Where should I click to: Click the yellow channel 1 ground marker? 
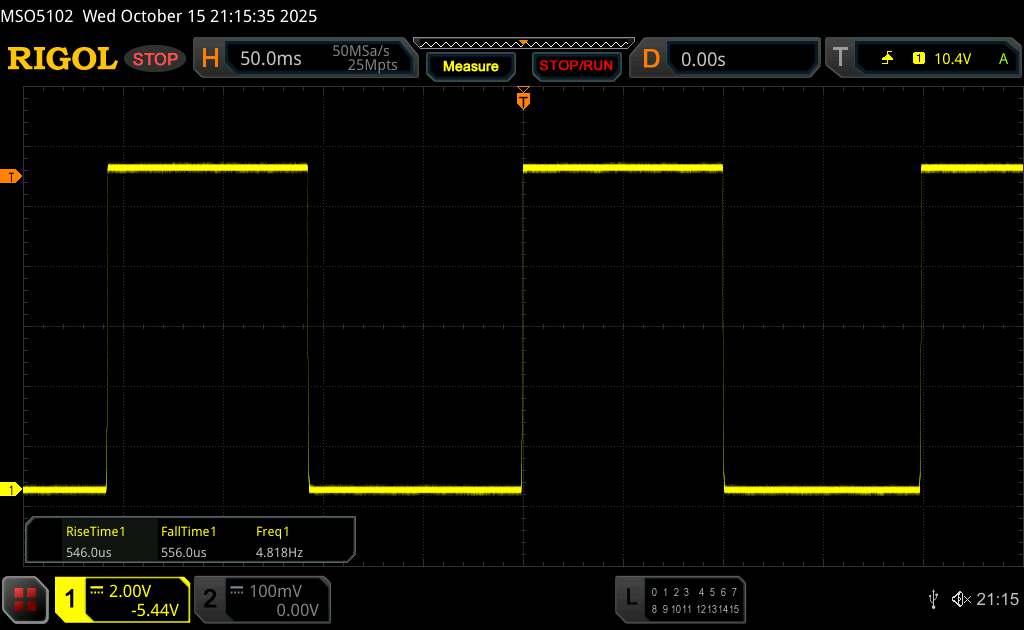point(12,489)
